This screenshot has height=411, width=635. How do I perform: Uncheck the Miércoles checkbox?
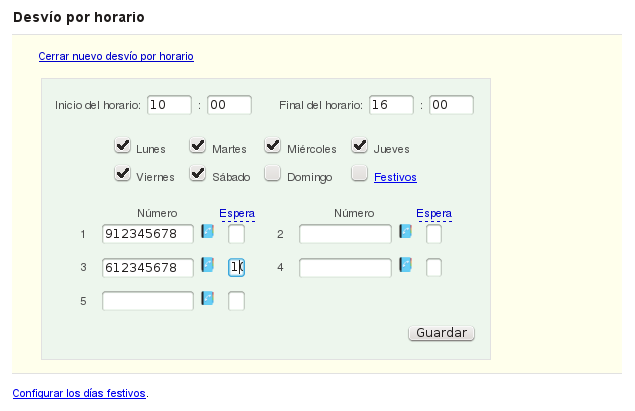click(272, 146)
